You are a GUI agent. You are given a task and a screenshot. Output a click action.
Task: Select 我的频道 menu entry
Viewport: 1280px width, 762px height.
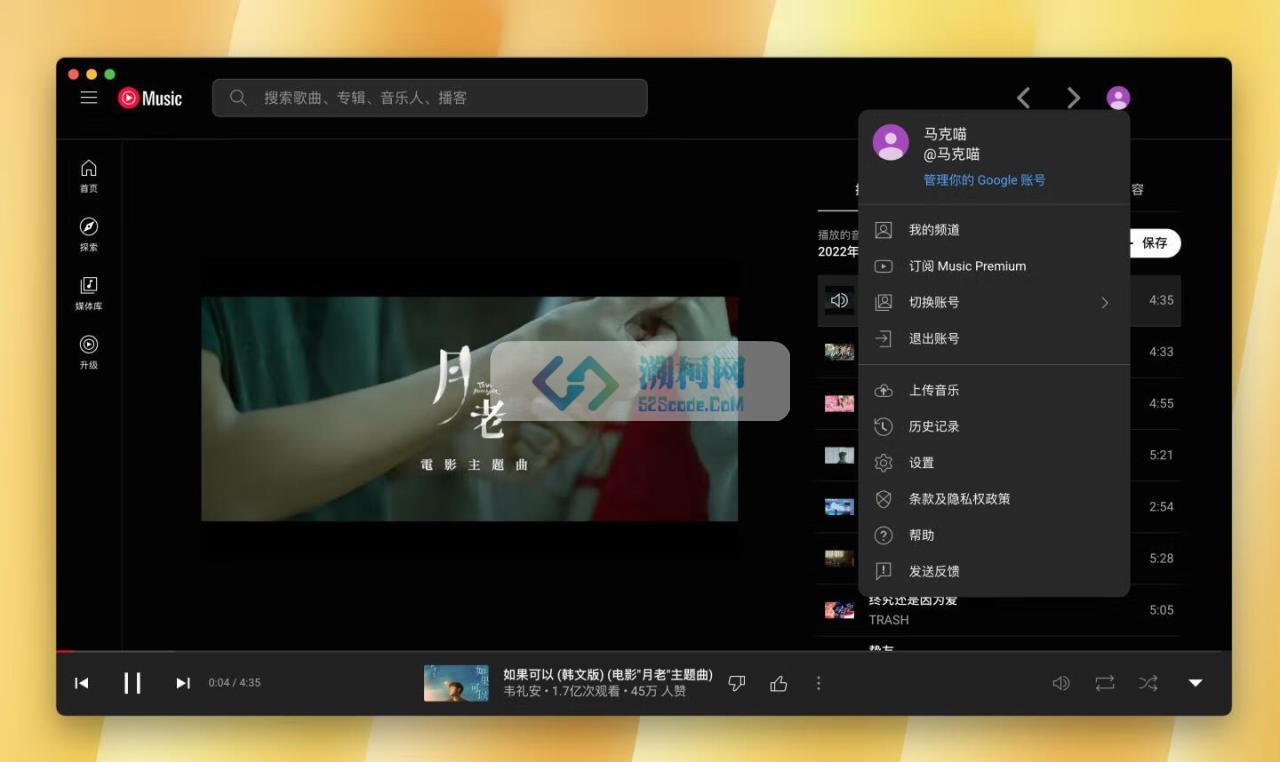[x=994, y=230]
